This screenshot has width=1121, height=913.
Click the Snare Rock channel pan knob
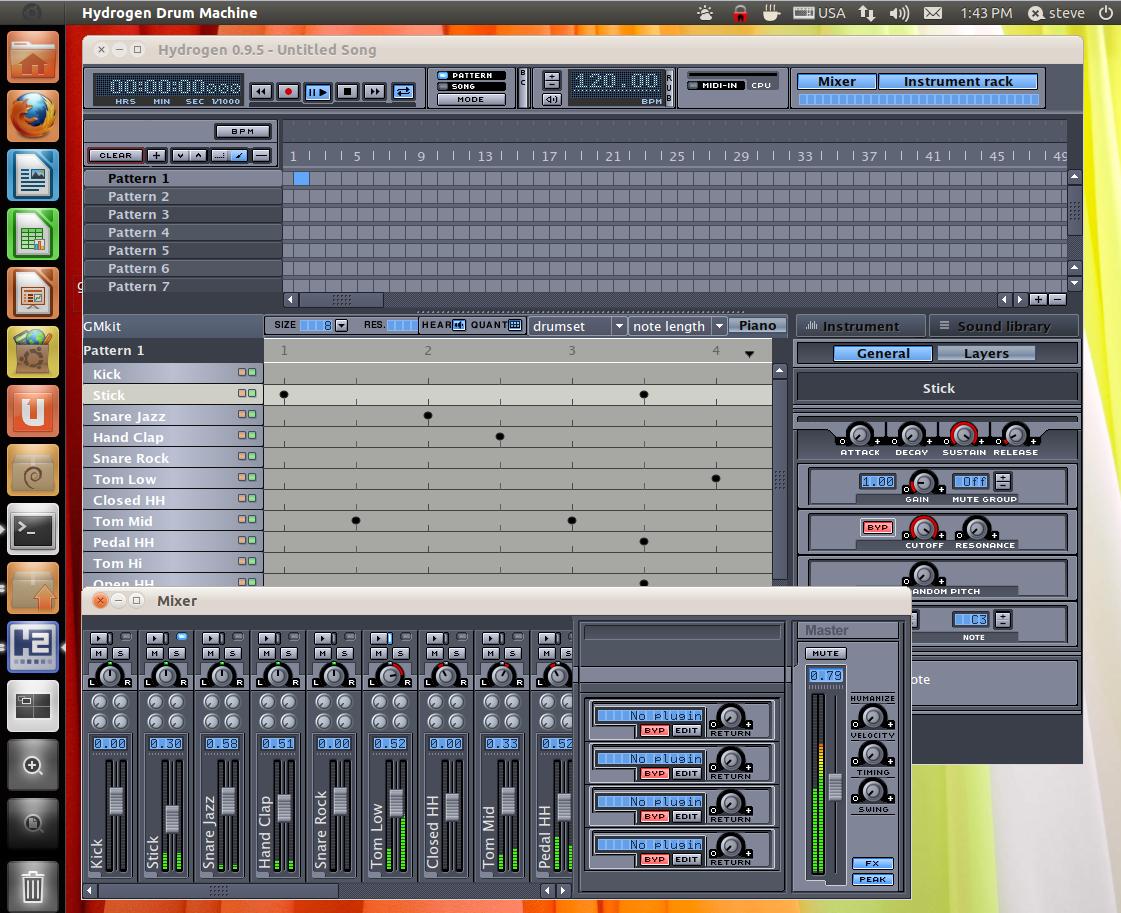pos(333,674)
